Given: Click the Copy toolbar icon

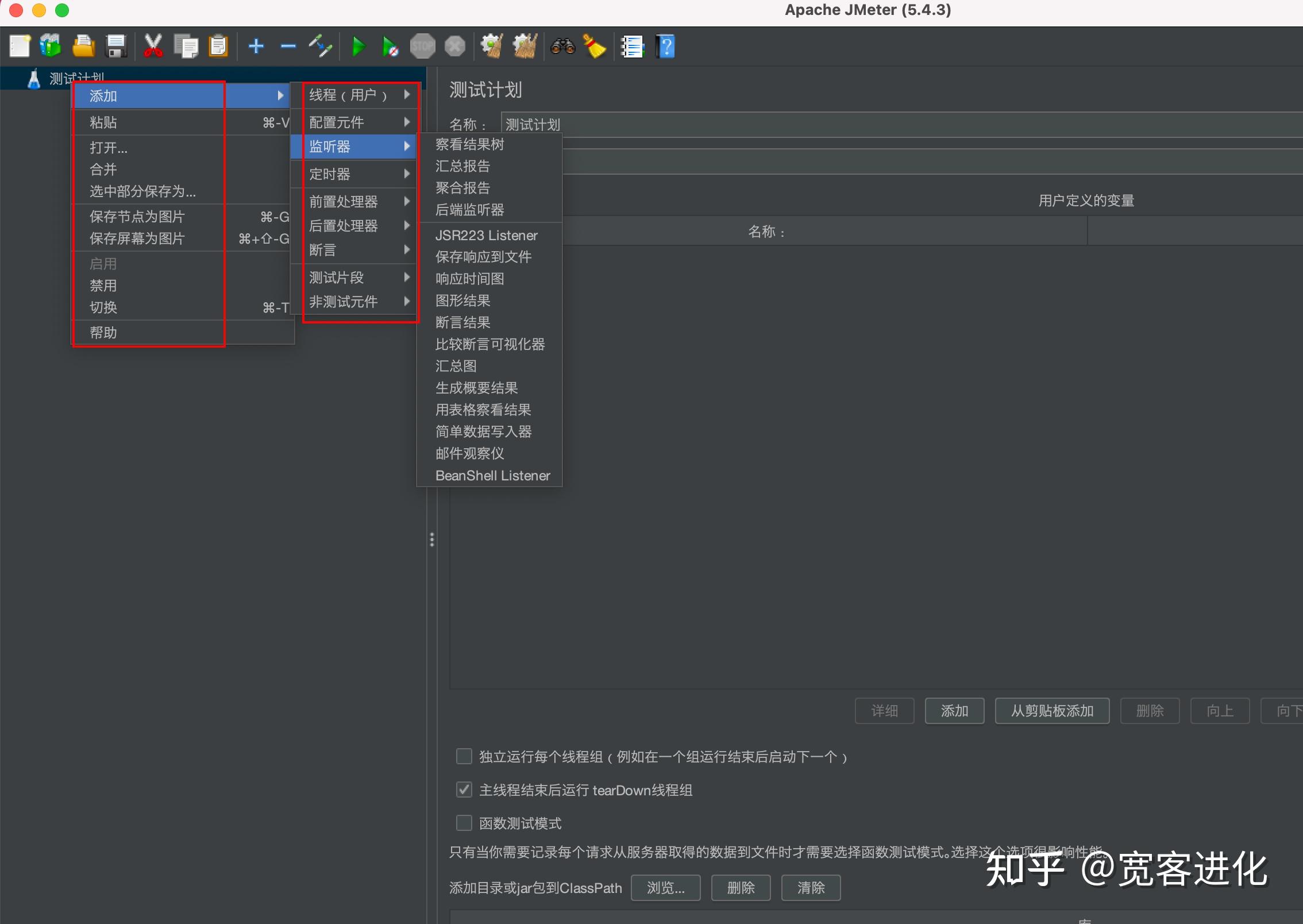Looking at the screenshot, I should (186, 47).
